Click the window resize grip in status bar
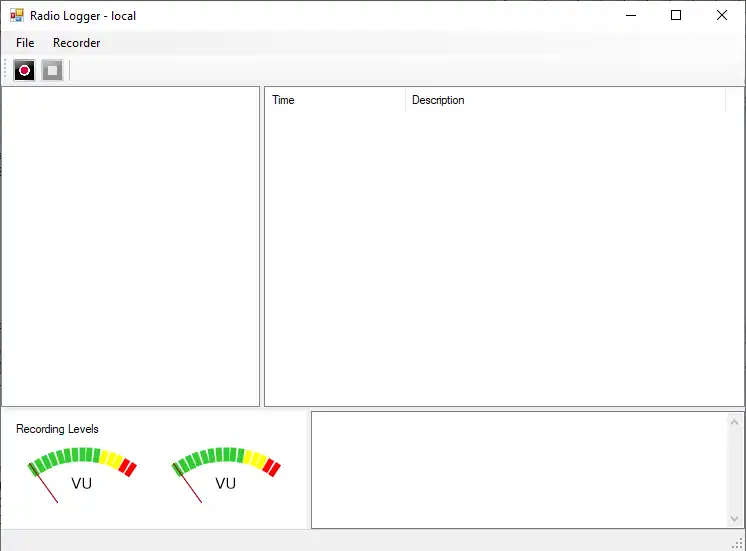 click(x=737, y=543)
